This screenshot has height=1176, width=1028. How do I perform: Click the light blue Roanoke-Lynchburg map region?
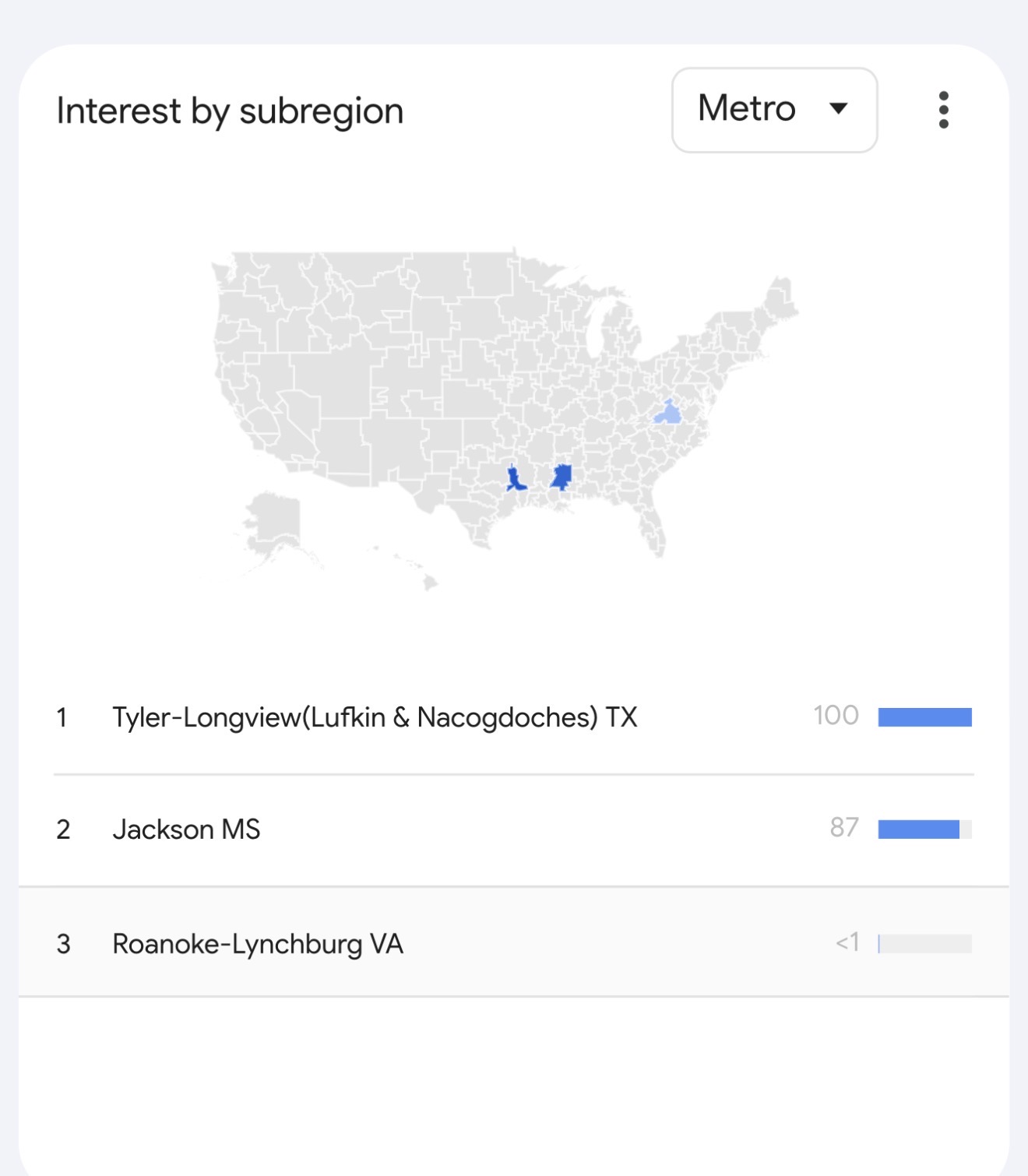coord(668,413)
